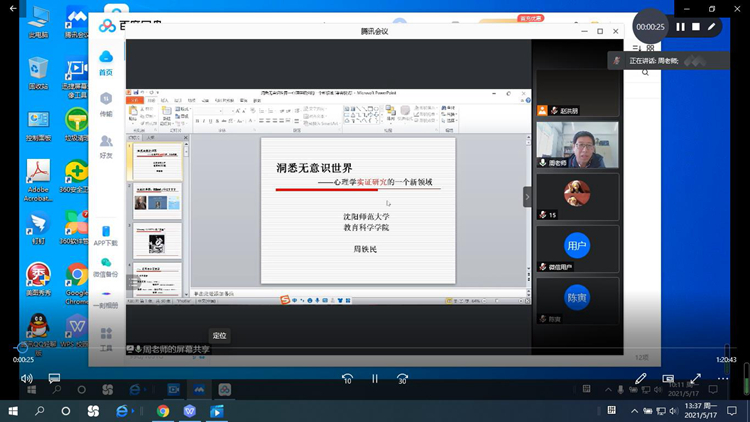750x422 pixels.
Task: Open 好友 in the Baidu Netdisk sidebar
Action: click(x=106, y=146)
